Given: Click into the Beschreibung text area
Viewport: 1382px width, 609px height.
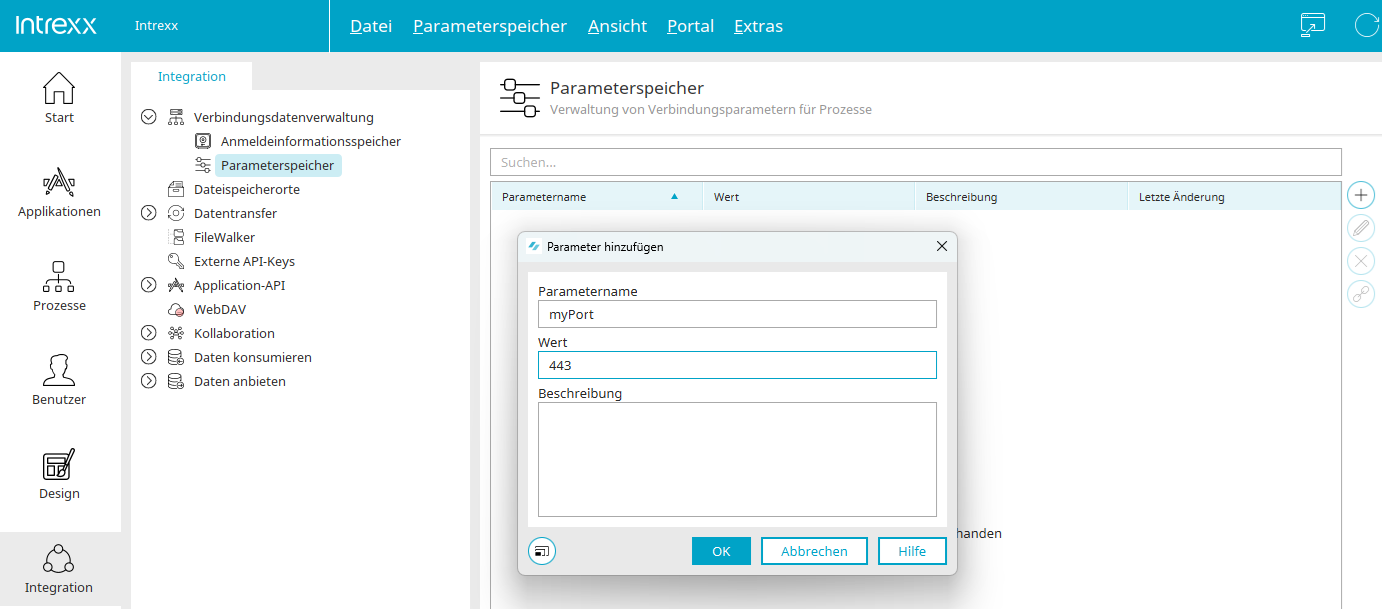Looking at the screenshot, I should click(x=737, y=459).
